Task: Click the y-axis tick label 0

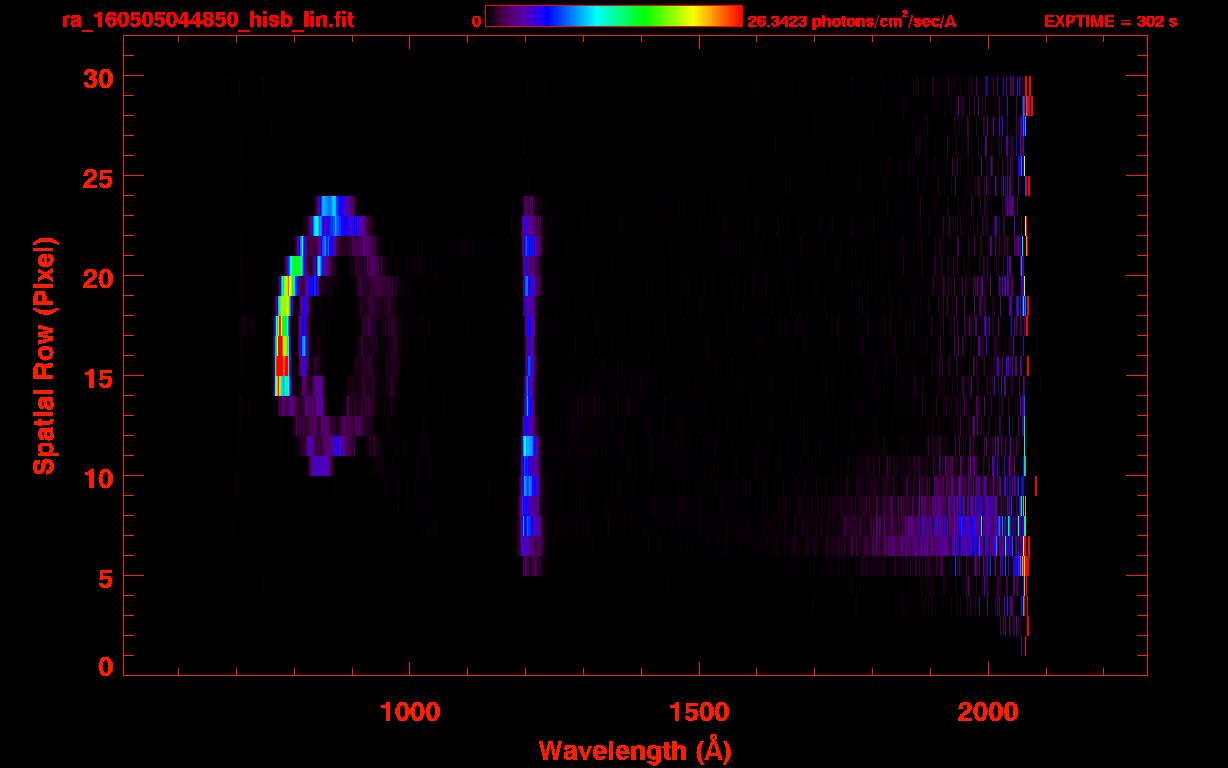Action: 105,665
